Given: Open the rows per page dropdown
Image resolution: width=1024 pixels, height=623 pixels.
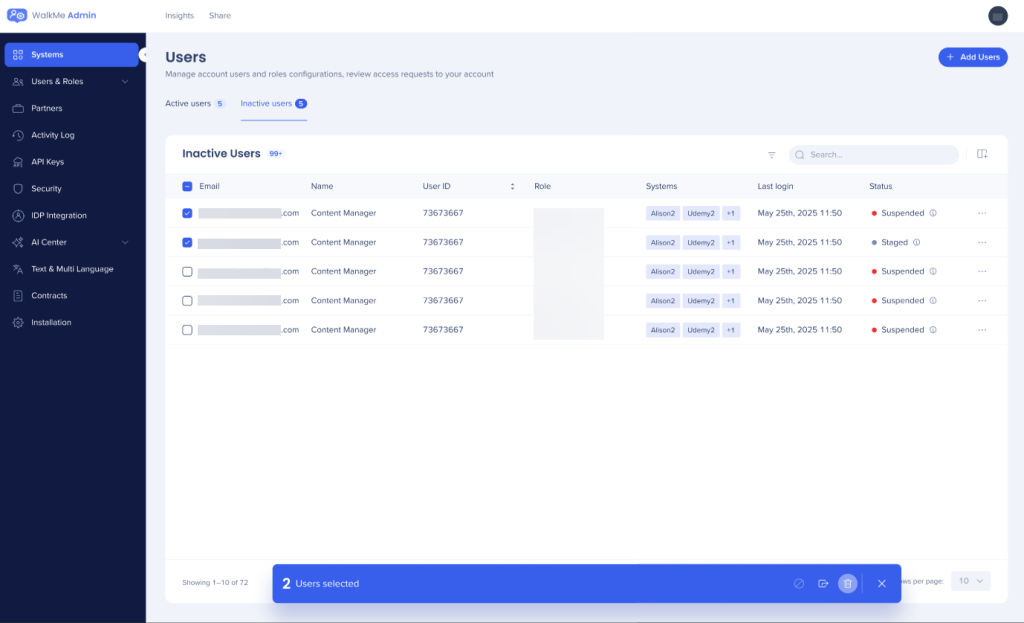Looking at the screenshot, I should [x=970, y=581].
